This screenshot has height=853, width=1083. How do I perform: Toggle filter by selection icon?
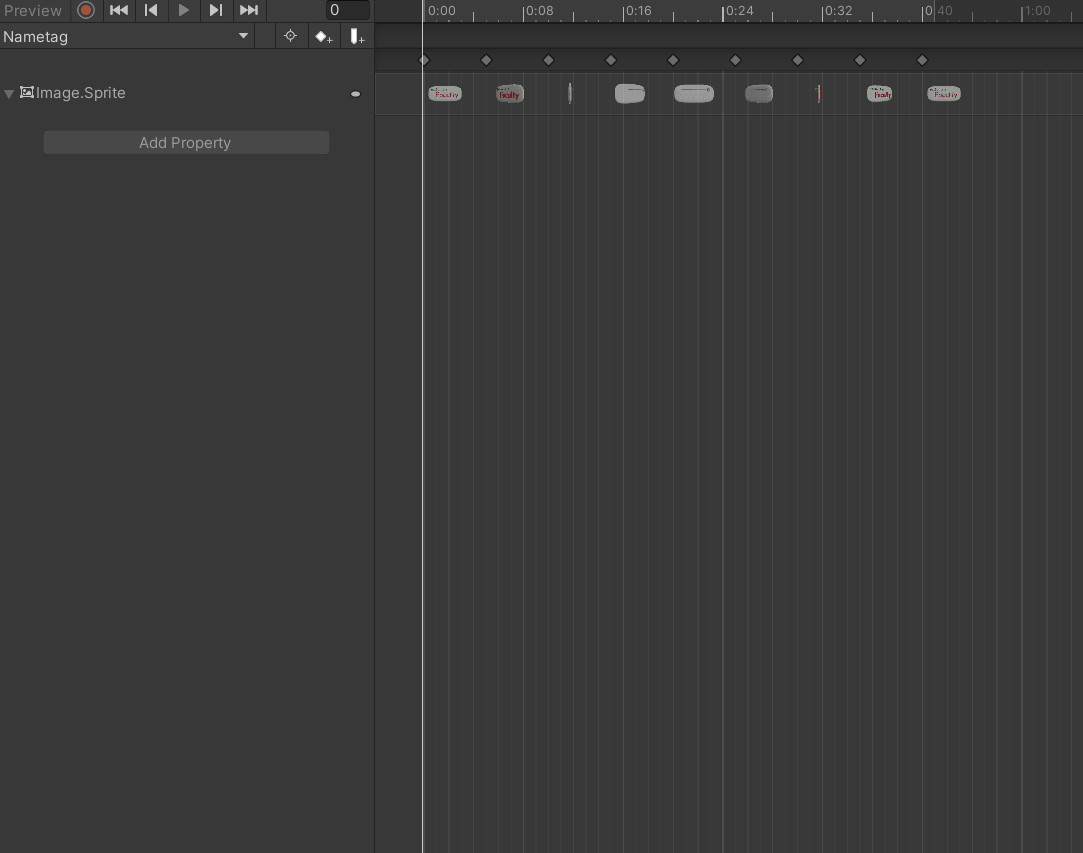tap(290, 36)
